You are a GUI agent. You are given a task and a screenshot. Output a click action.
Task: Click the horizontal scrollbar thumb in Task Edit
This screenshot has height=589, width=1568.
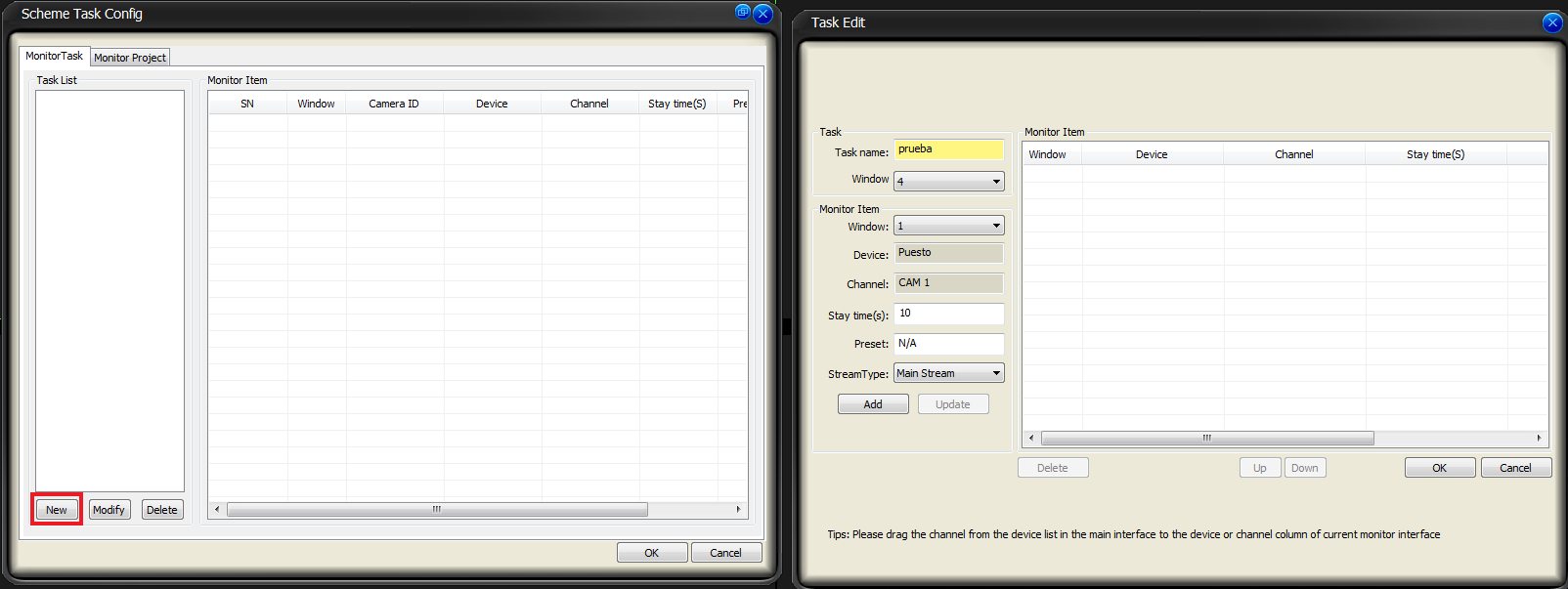(x=1207, y=438)
